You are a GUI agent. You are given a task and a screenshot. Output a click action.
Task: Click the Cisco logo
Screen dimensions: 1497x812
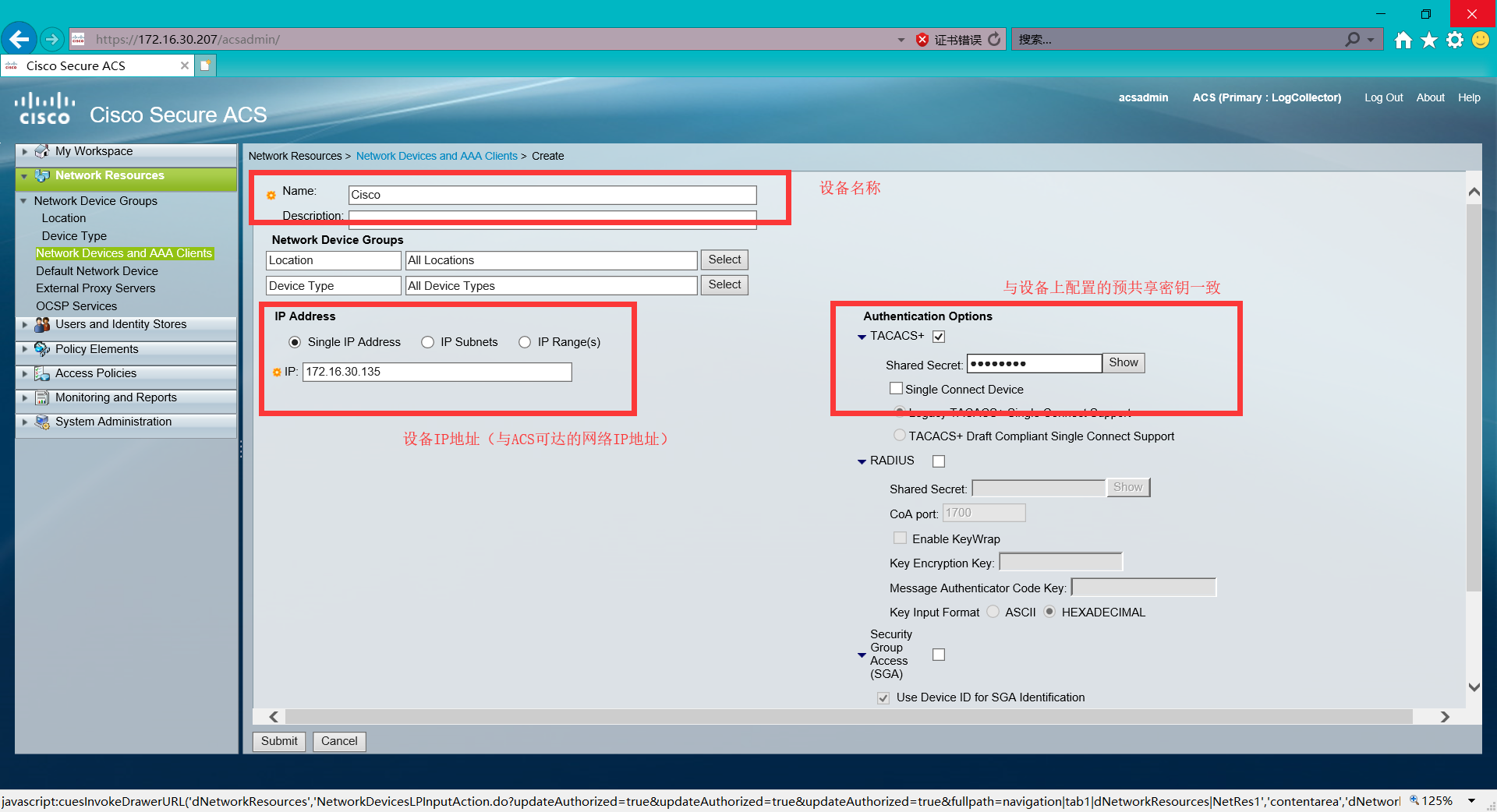tap(45, 108)
